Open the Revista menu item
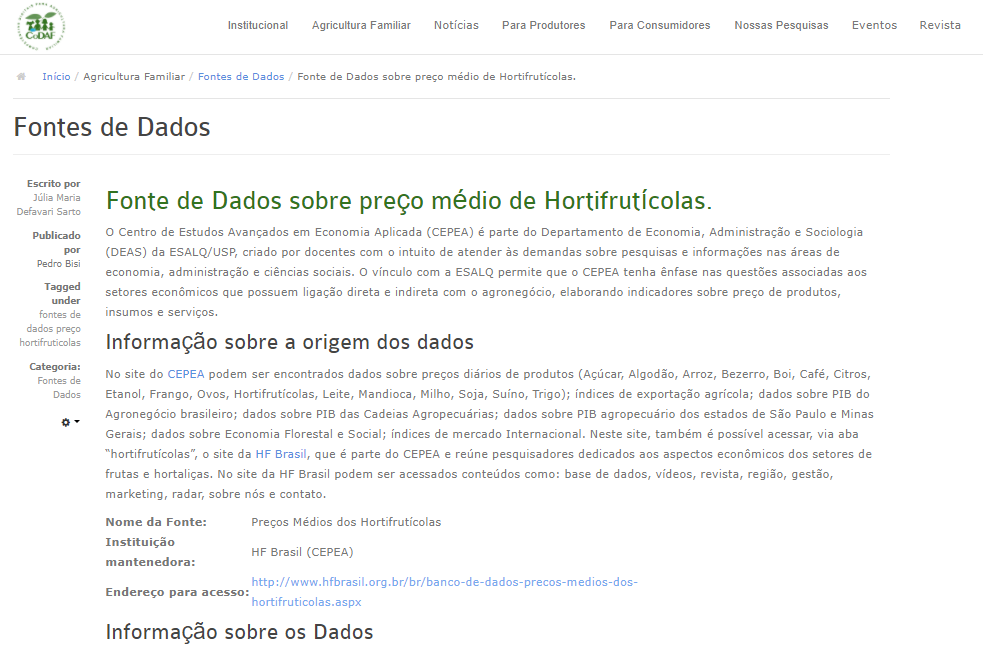983x650 pixels. (940, 26)
